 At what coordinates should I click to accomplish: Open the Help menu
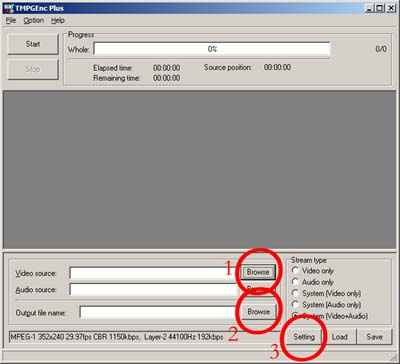pyautogui.click(x=58, y=21)
